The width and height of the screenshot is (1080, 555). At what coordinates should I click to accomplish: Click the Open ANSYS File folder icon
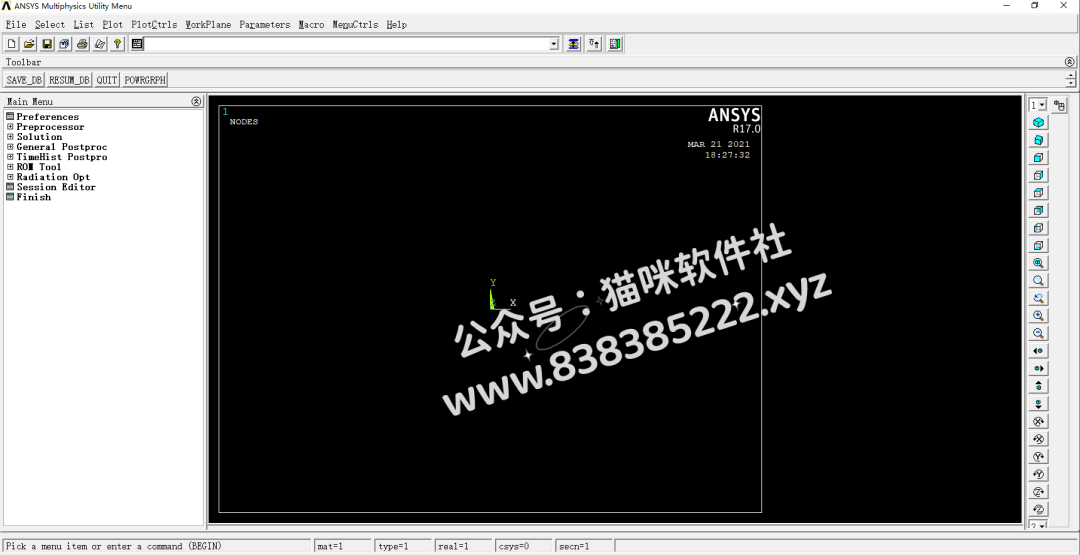29,44
